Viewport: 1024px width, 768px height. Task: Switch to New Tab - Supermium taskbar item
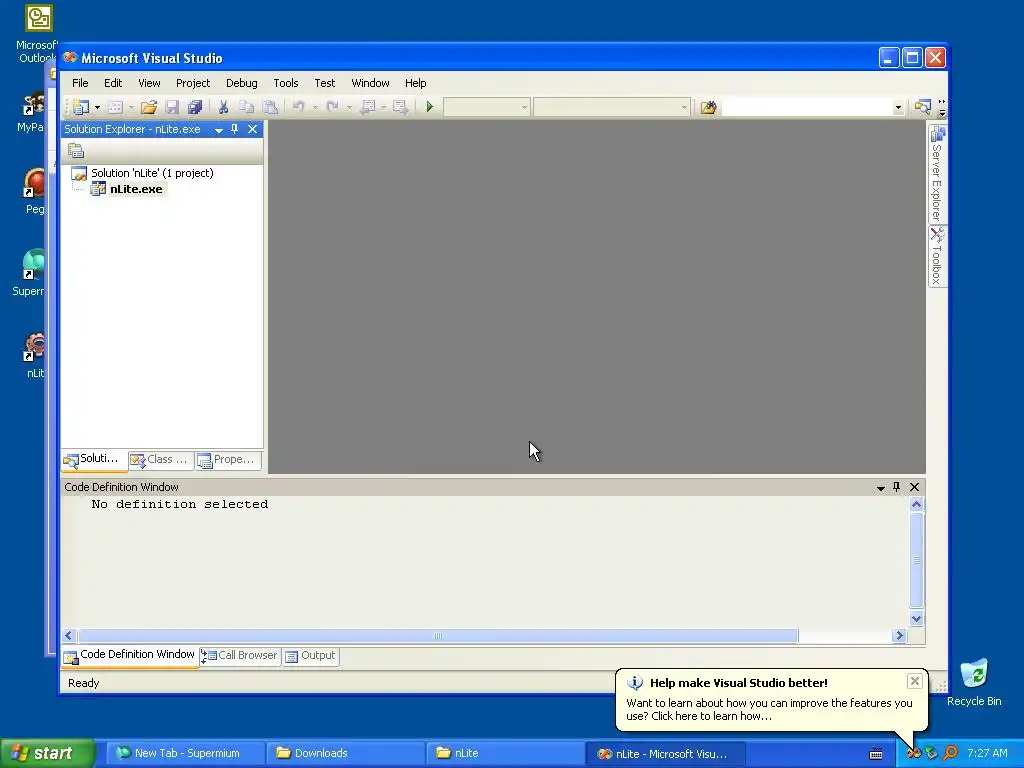pyautogui.click(x=185, y=754)
